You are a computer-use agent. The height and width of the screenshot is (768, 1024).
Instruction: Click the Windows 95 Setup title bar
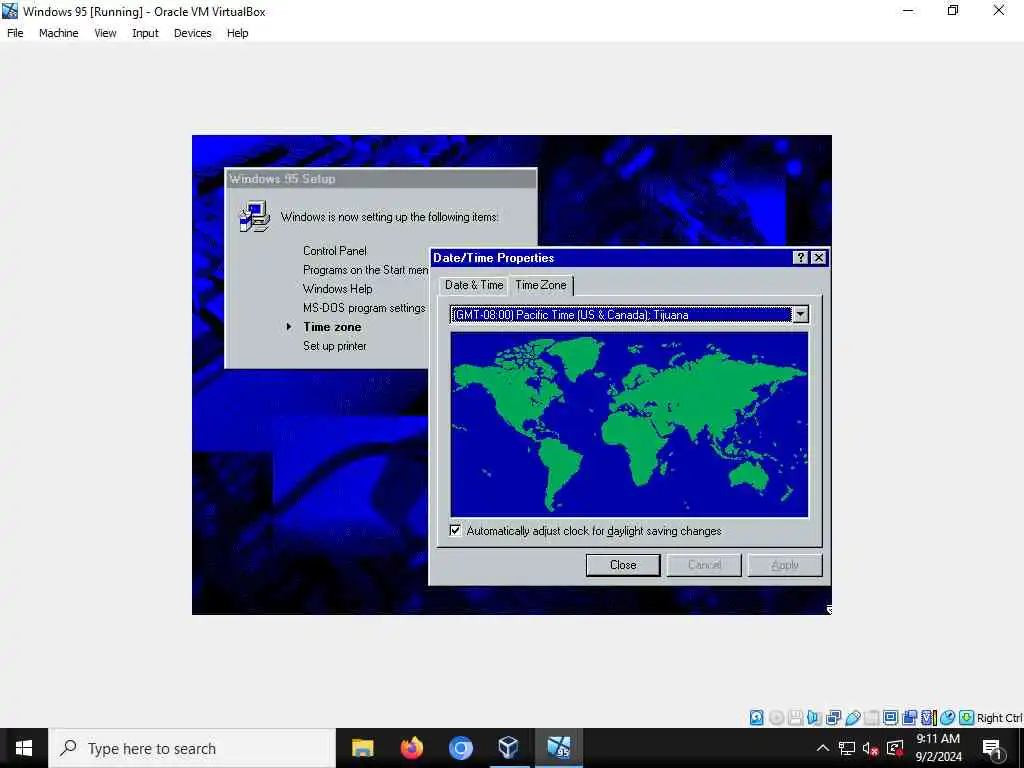click(381, 179)
